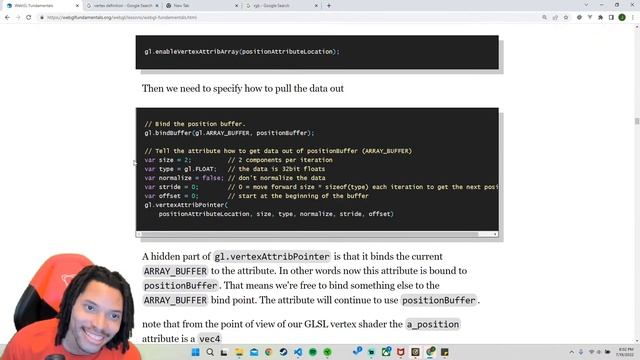
Task: Open Visual Studio Code from the taskbar
Action: pyautogui.click(x=298, y=352)
